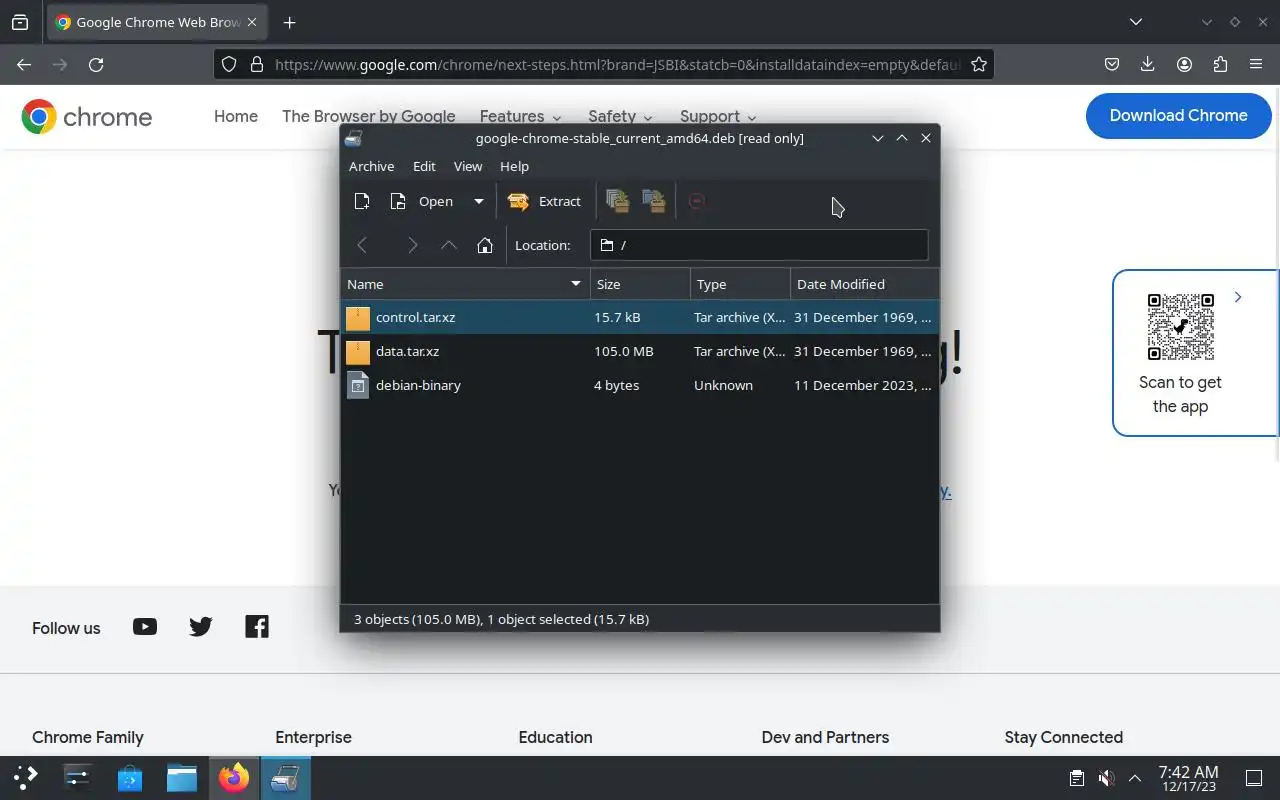Click the Save to Pocket icon
Screen dimensions: 1280x800
click(x=1111, y=64)
